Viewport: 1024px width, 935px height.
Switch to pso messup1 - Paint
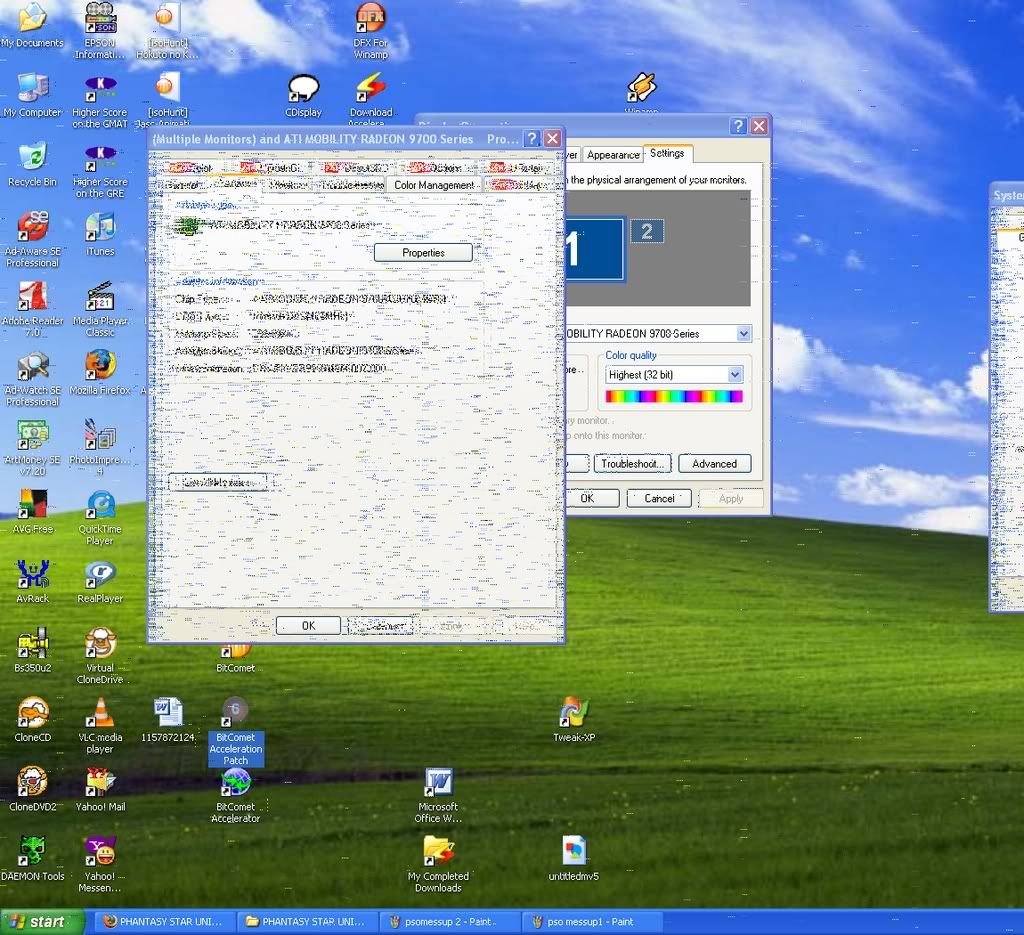coord(592,922)
